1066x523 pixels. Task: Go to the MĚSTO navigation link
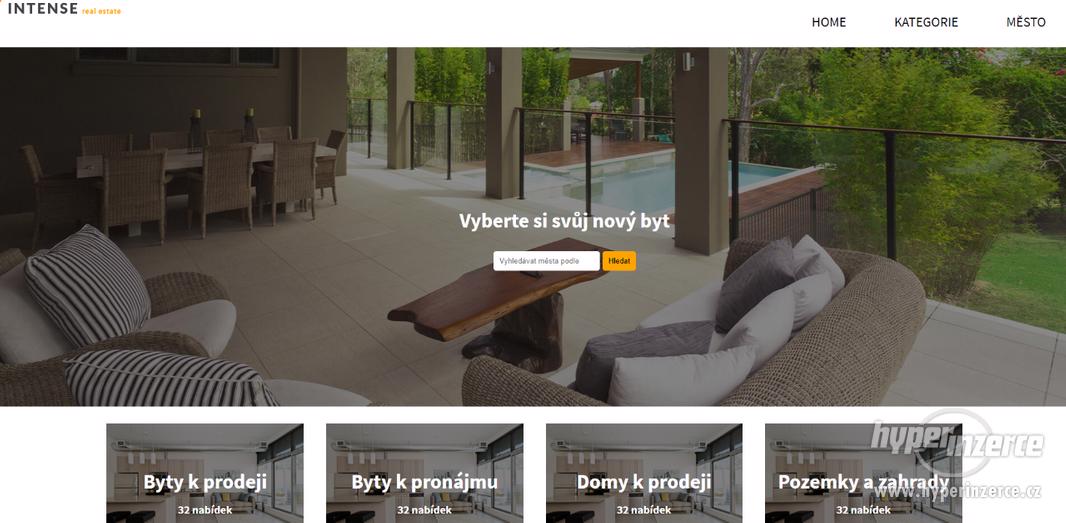(x=1026, y=22)
